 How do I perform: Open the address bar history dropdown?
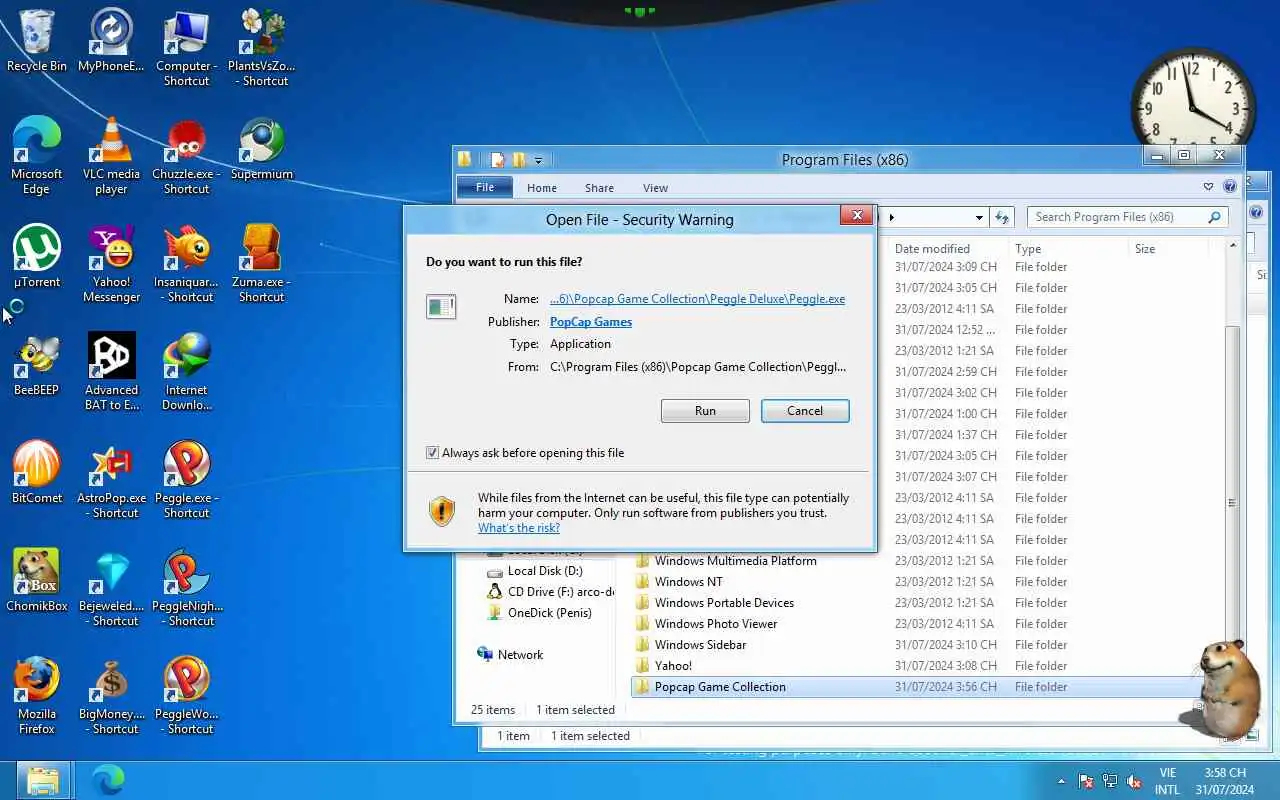point(979,217)
